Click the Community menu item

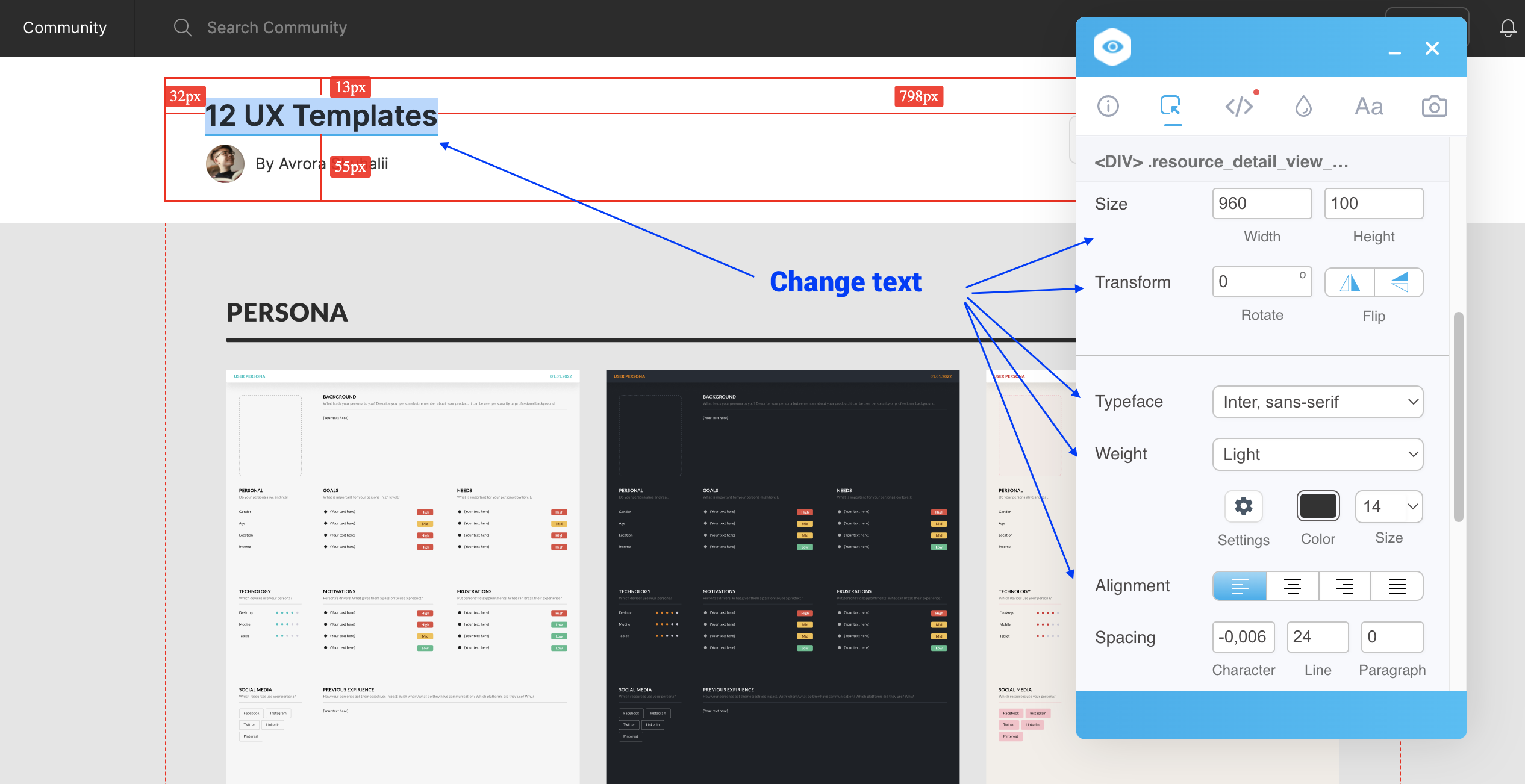(65, 28)
